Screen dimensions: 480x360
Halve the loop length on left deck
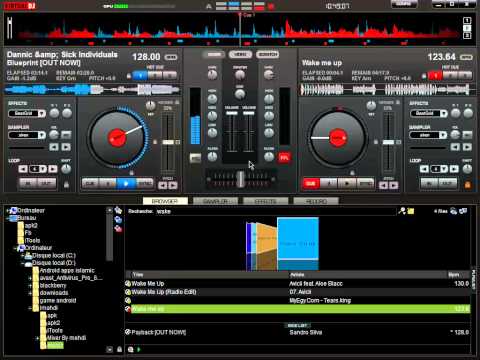[23, 169]
